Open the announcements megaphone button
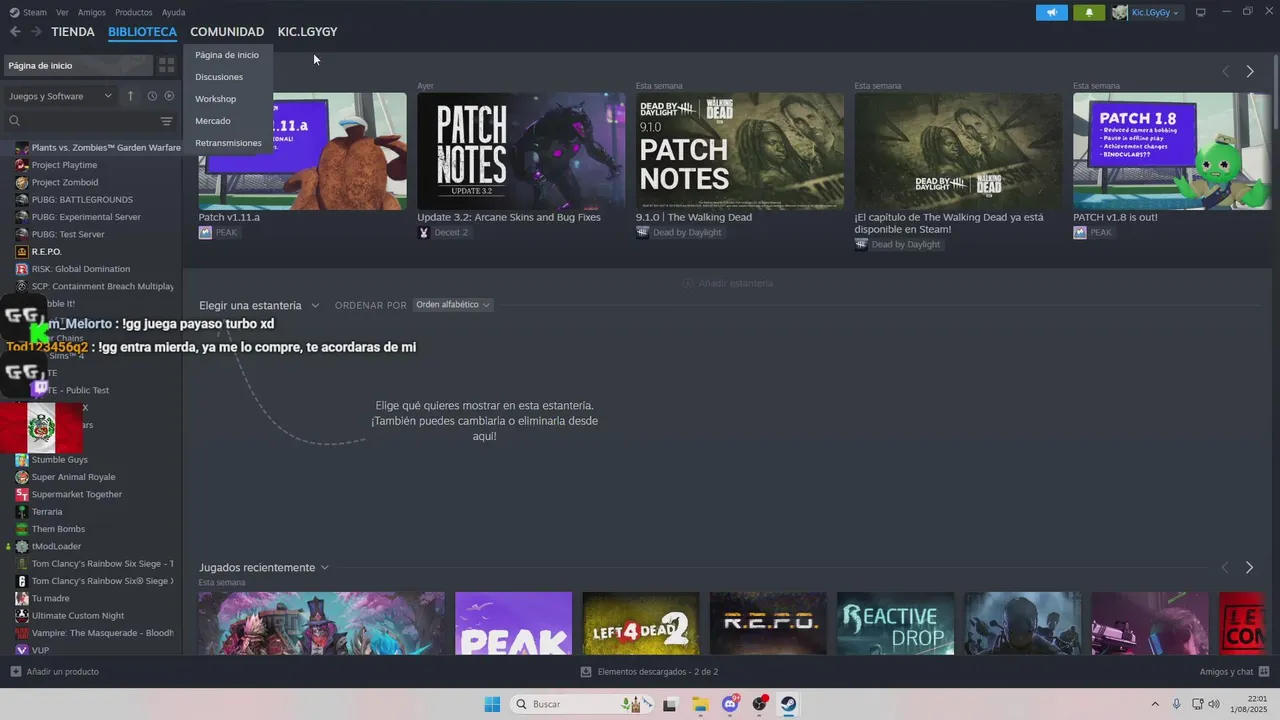 pos(1051,12)
